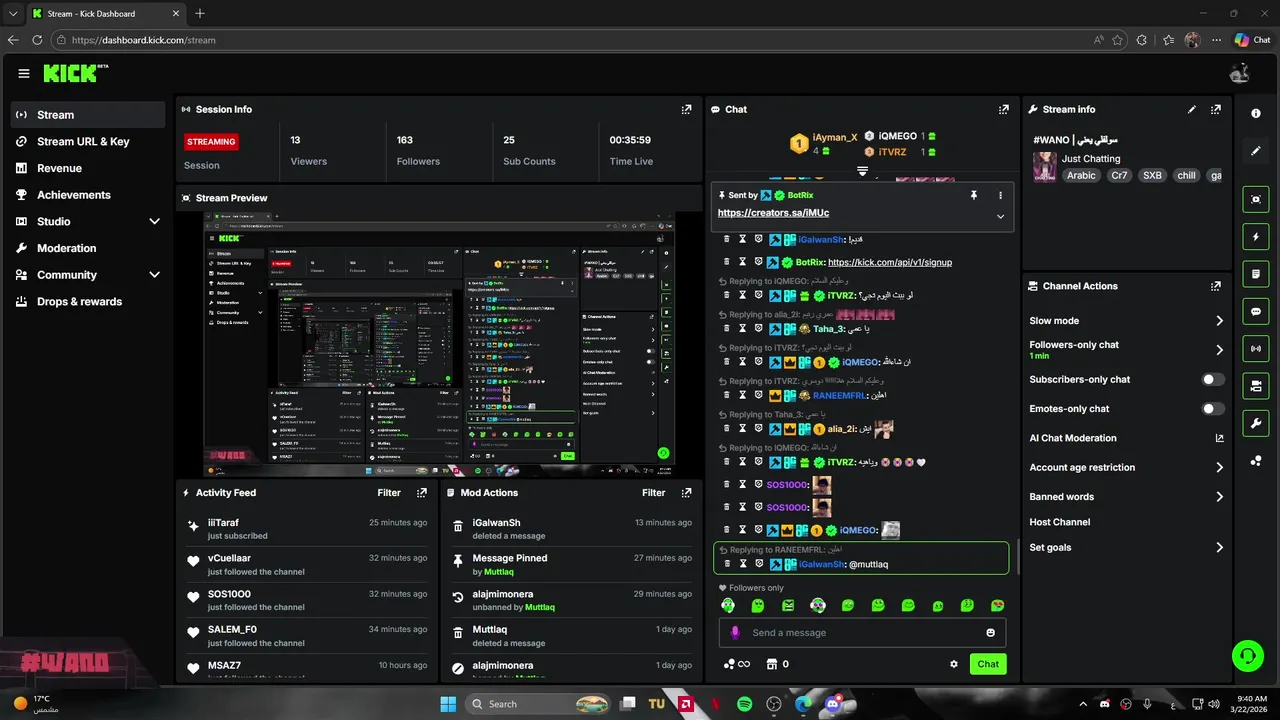1280x720 pixels.
Task: Open Achievements in the sidebar
Action: pos(88,195)
